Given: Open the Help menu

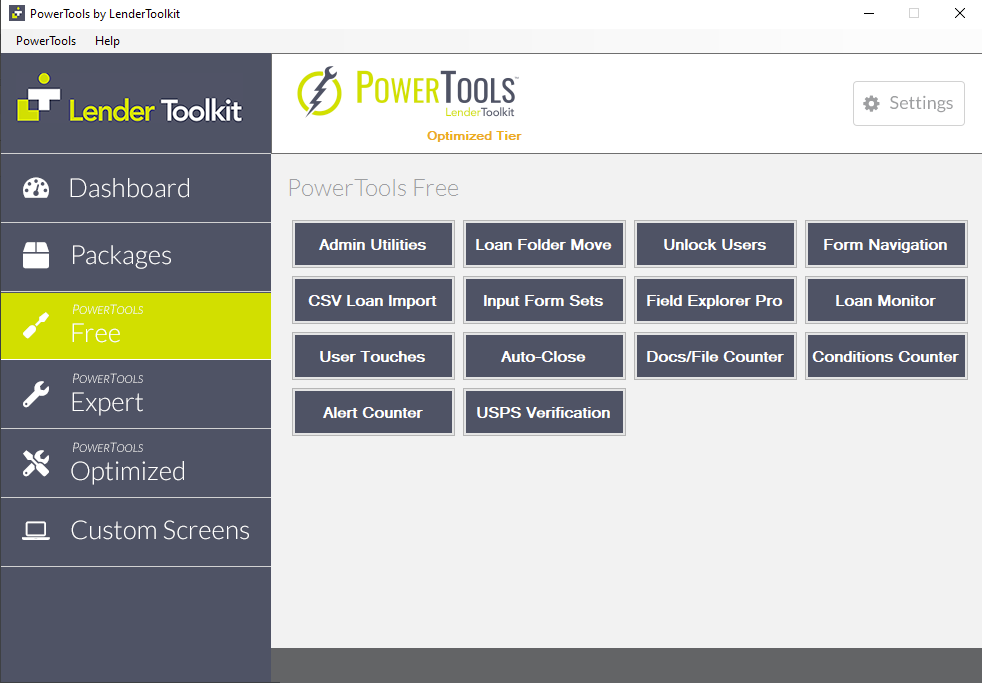Looking at the screenshot, I should pyautogui.click(x=107, y=41).
